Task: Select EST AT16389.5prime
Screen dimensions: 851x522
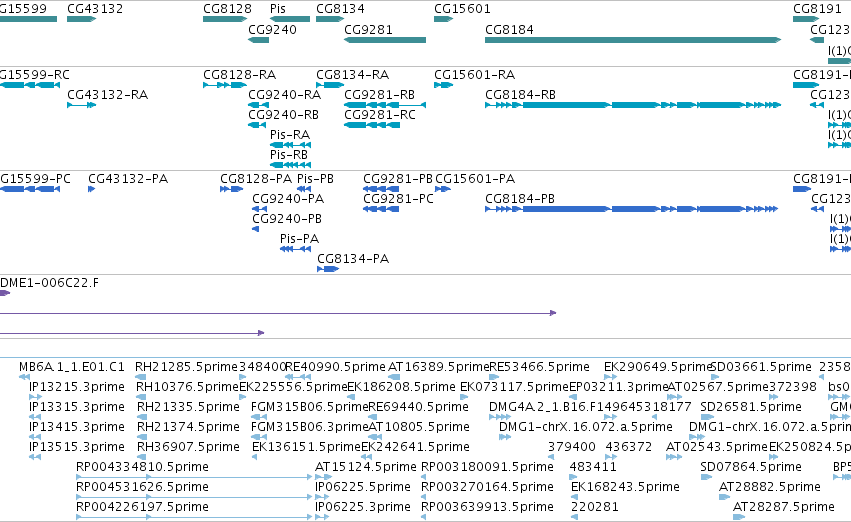Action: coord(439,367)
